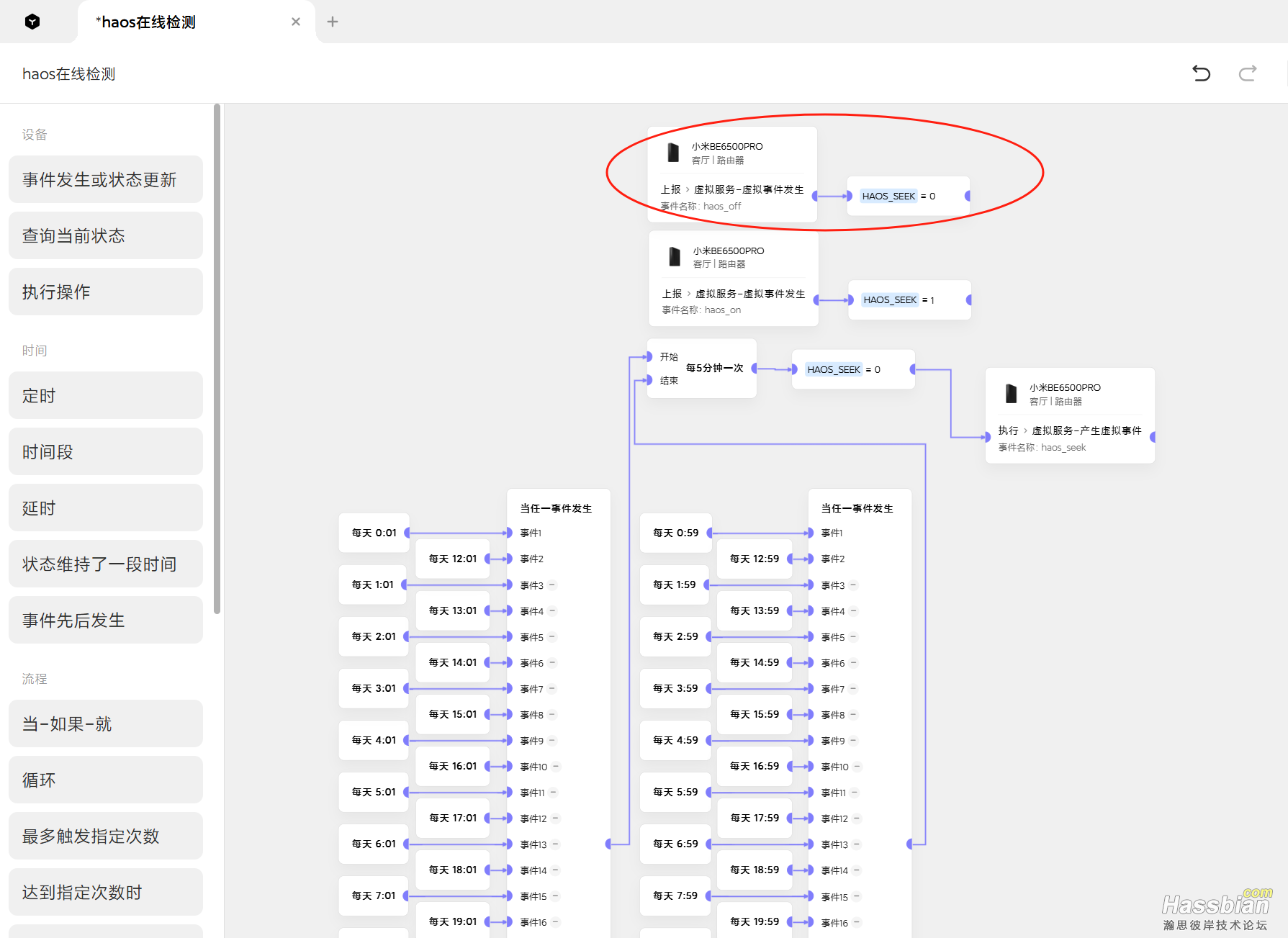Select the 每5分钟一次 loop node

(702, 368)
